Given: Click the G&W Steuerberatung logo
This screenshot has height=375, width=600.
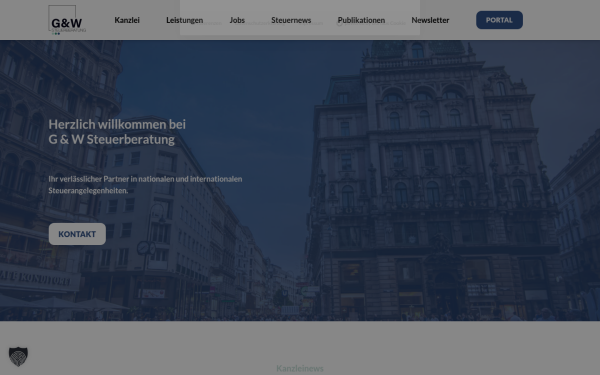Looking at the screenshot, I should pyautogui.click(x=67, y=20).
